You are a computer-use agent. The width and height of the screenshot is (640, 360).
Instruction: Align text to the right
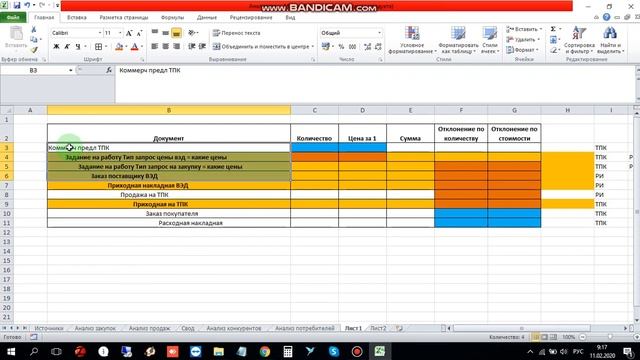[x=176, y=47]
